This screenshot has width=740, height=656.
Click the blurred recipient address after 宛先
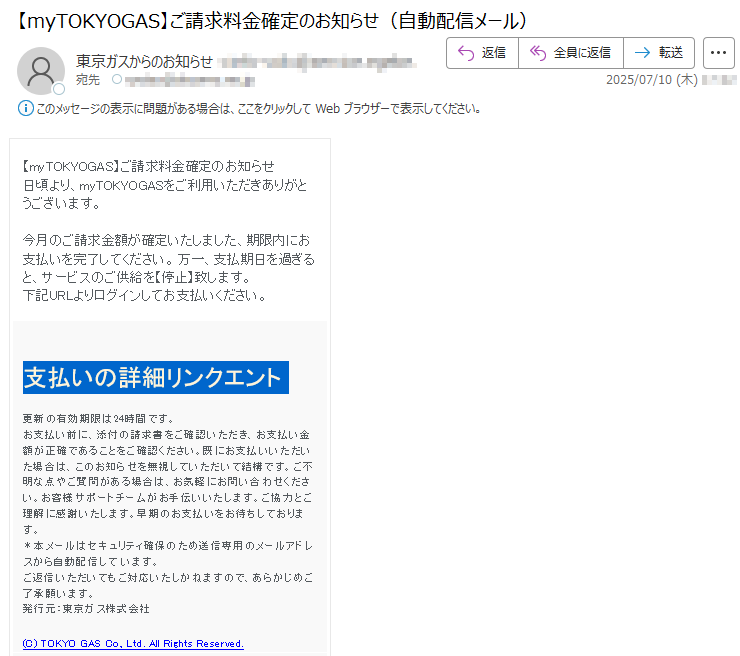click(x=190, y=81)
